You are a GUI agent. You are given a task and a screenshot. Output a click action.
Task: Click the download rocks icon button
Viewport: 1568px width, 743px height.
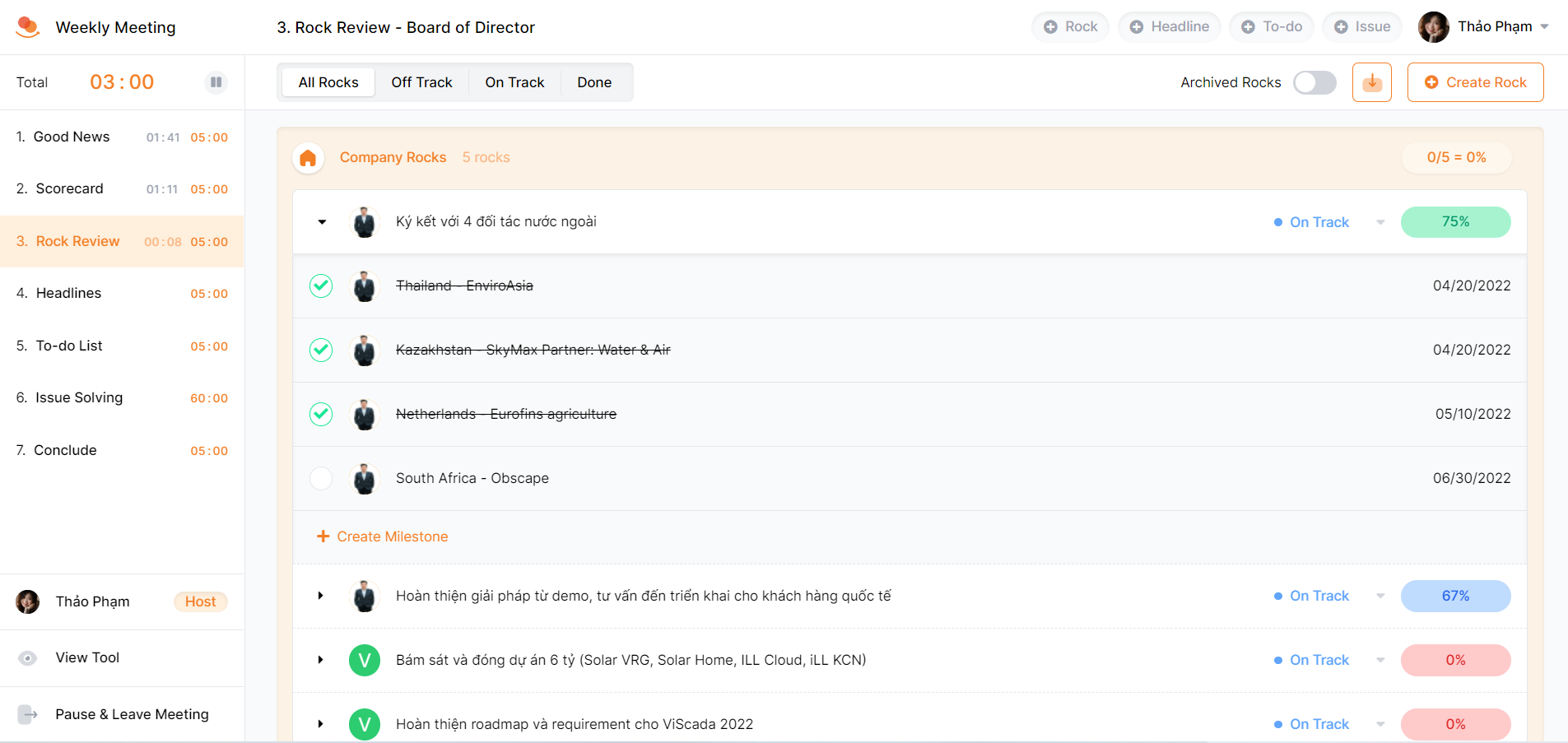pos(1371,82)
